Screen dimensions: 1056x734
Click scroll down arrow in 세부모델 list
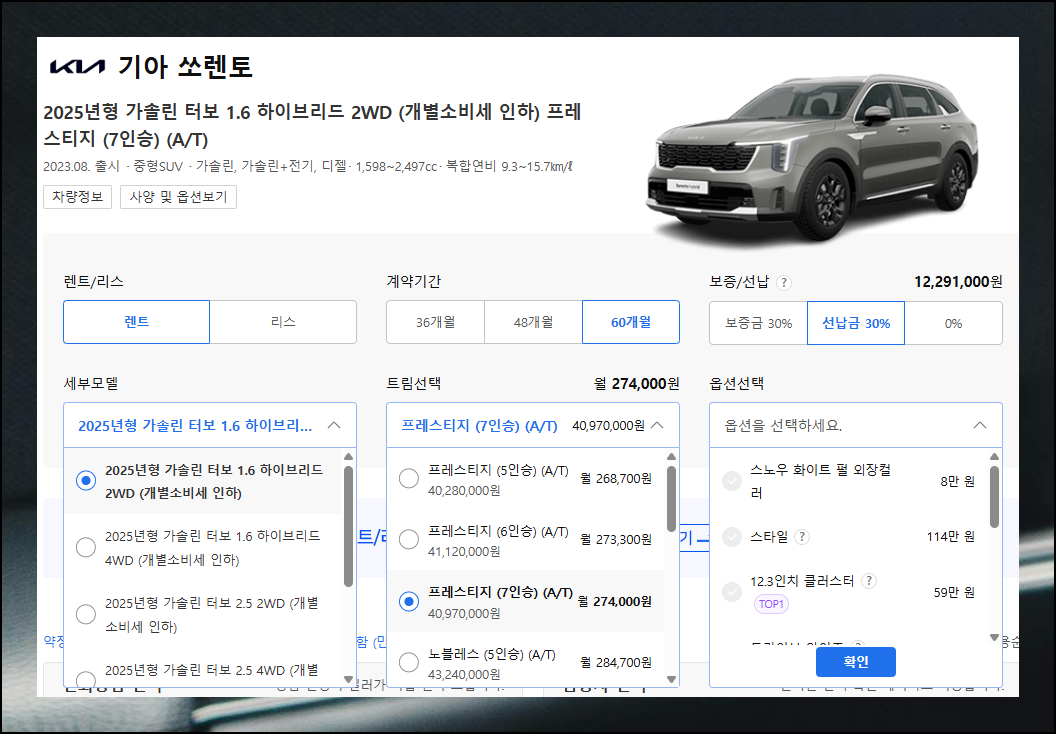coord(348,679)
